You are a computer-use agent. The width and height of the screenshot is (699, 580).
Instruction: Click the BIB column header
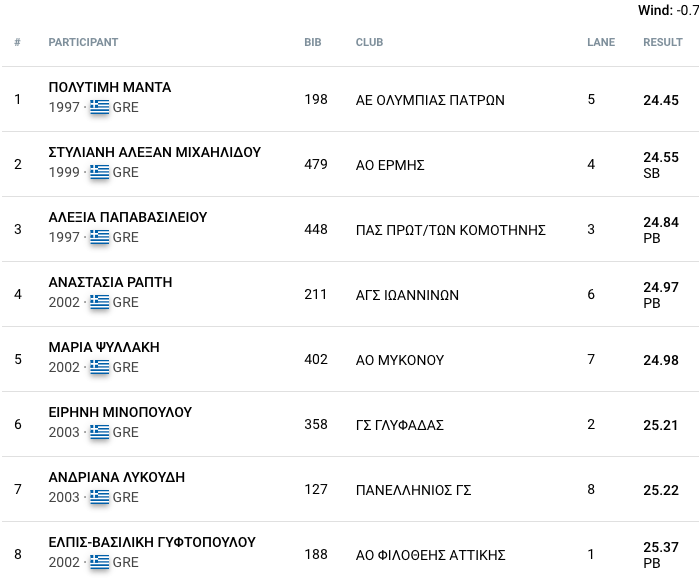pyautogui.click(x=312, y=43)
